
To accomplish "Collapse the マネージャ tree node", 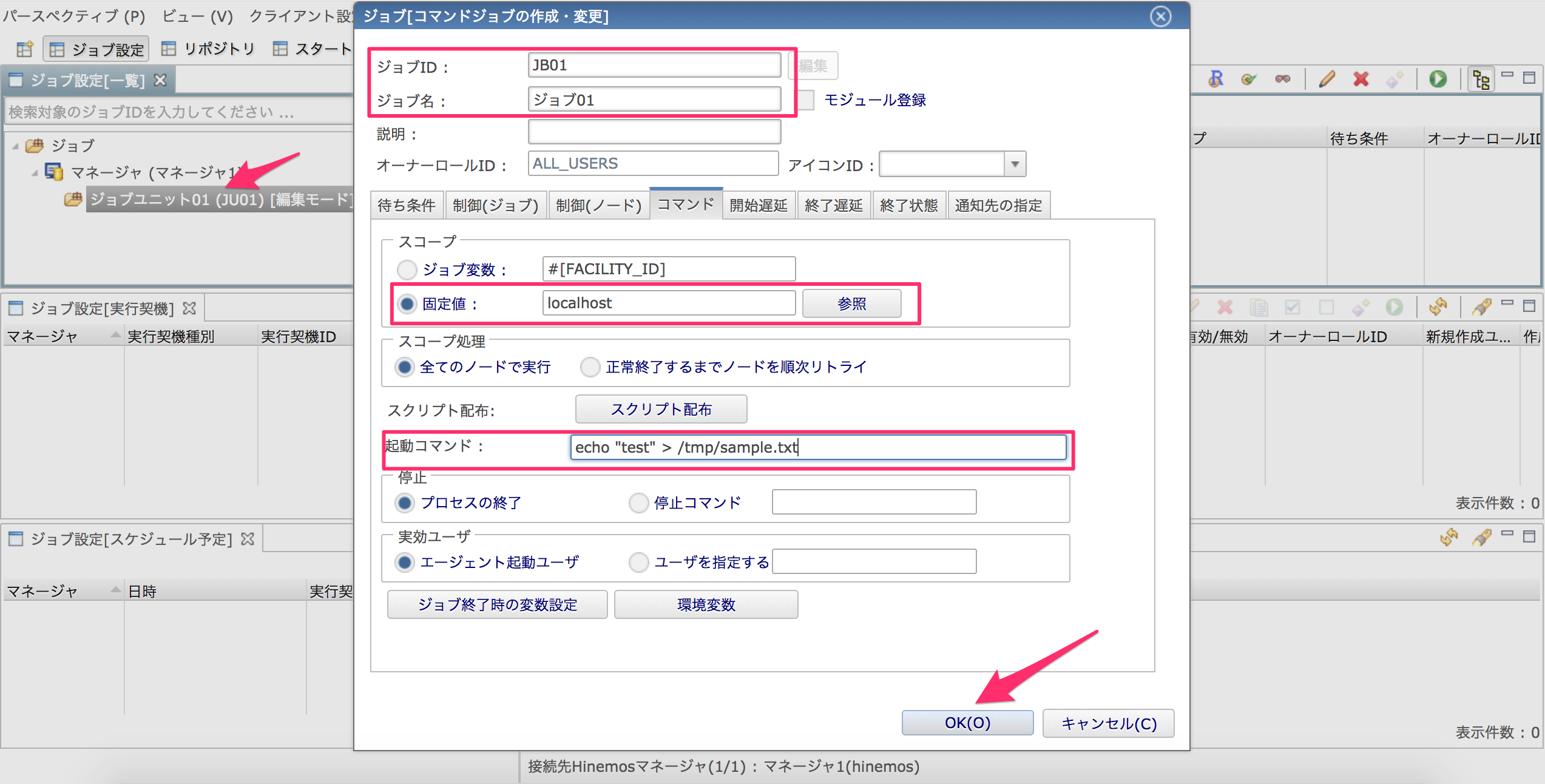I will pos(35,174).
